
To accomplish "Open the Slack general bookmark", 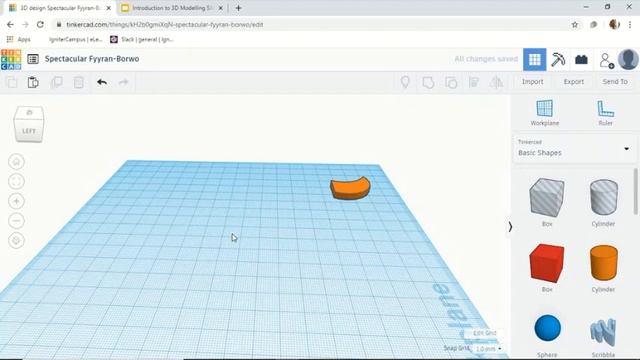I will tap(142, 39).
